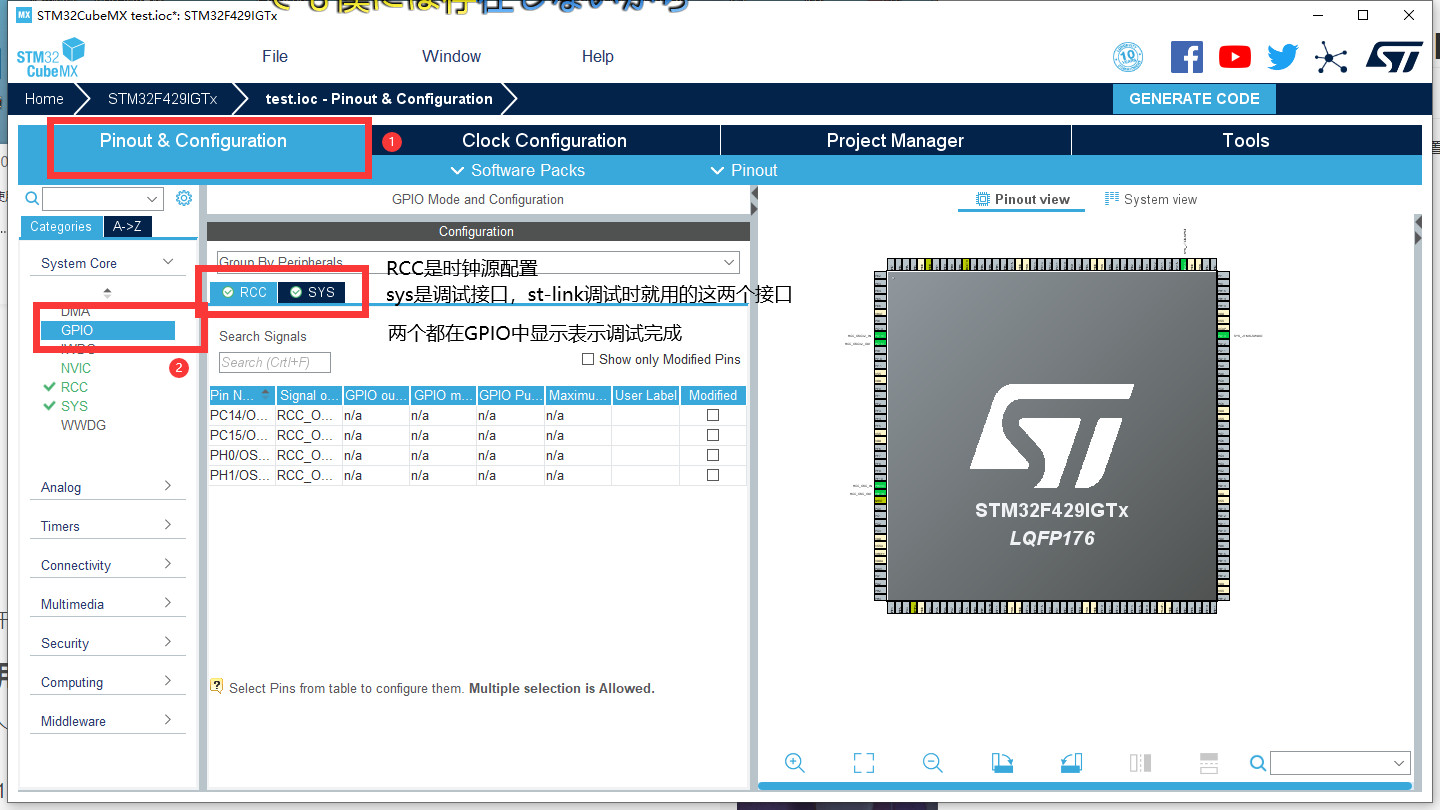Viewport: 1440px width, 810px height.
Task: Toggle vertical split view icon
Action: pyautogui.click(x=1140, y=763)
